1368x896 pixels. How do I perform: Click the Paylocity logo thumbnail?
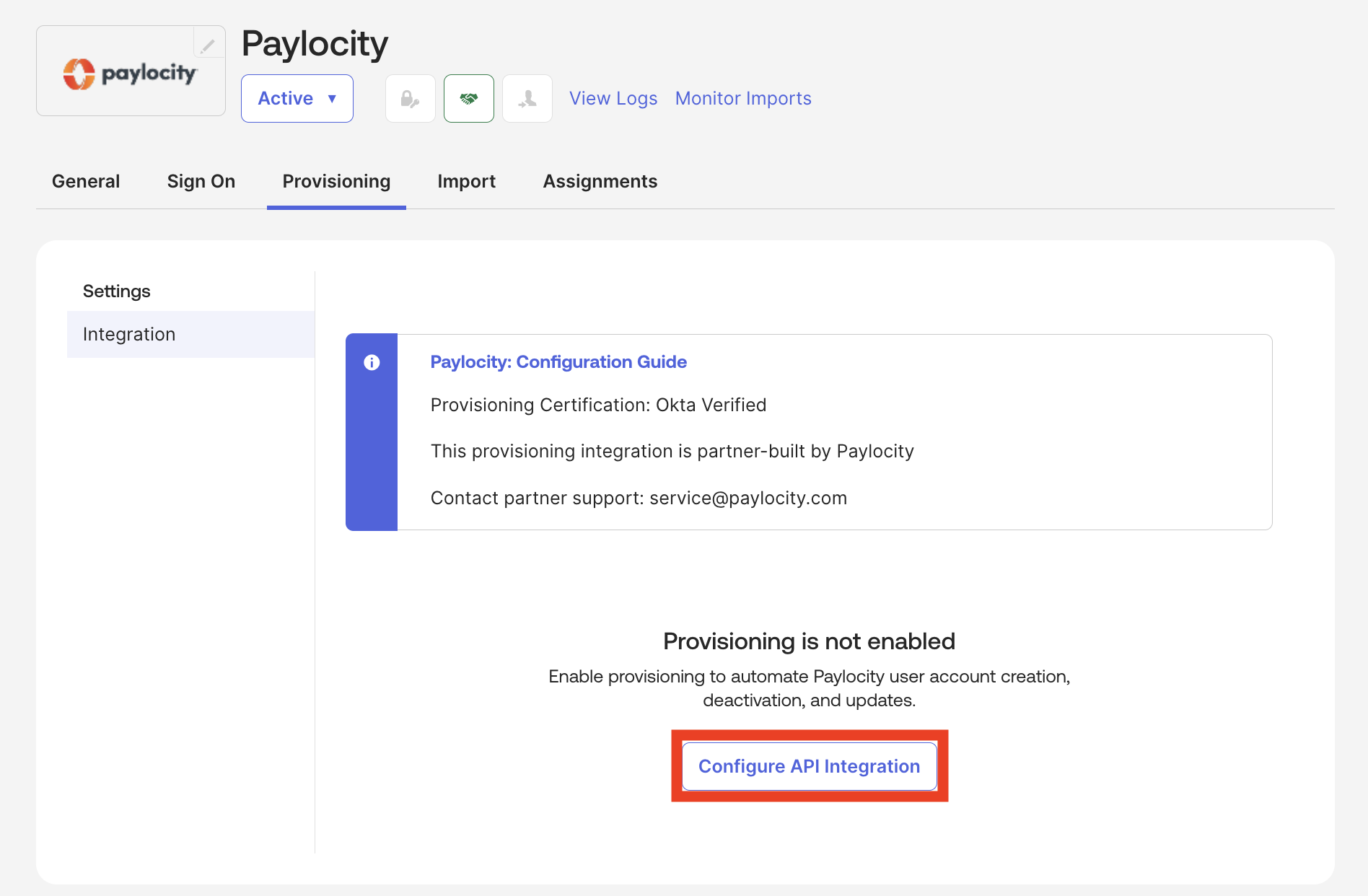tap(131, 71)
